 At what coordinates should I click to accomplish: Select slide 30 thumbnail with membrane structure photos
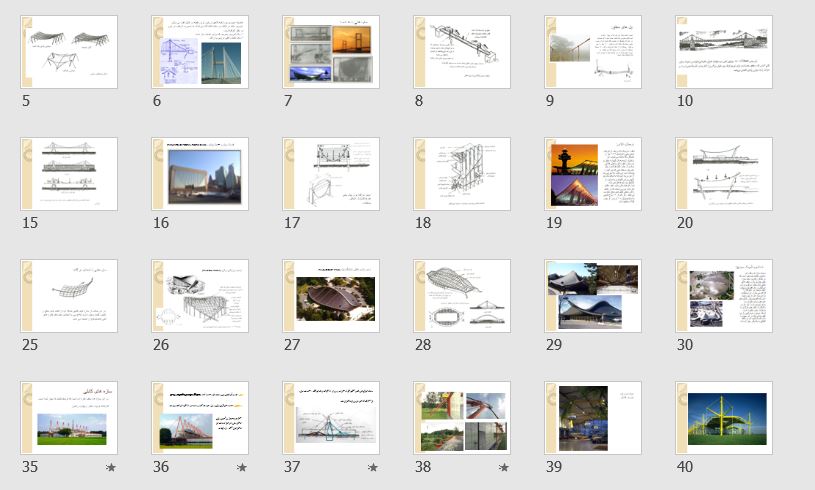click(724, 296)
